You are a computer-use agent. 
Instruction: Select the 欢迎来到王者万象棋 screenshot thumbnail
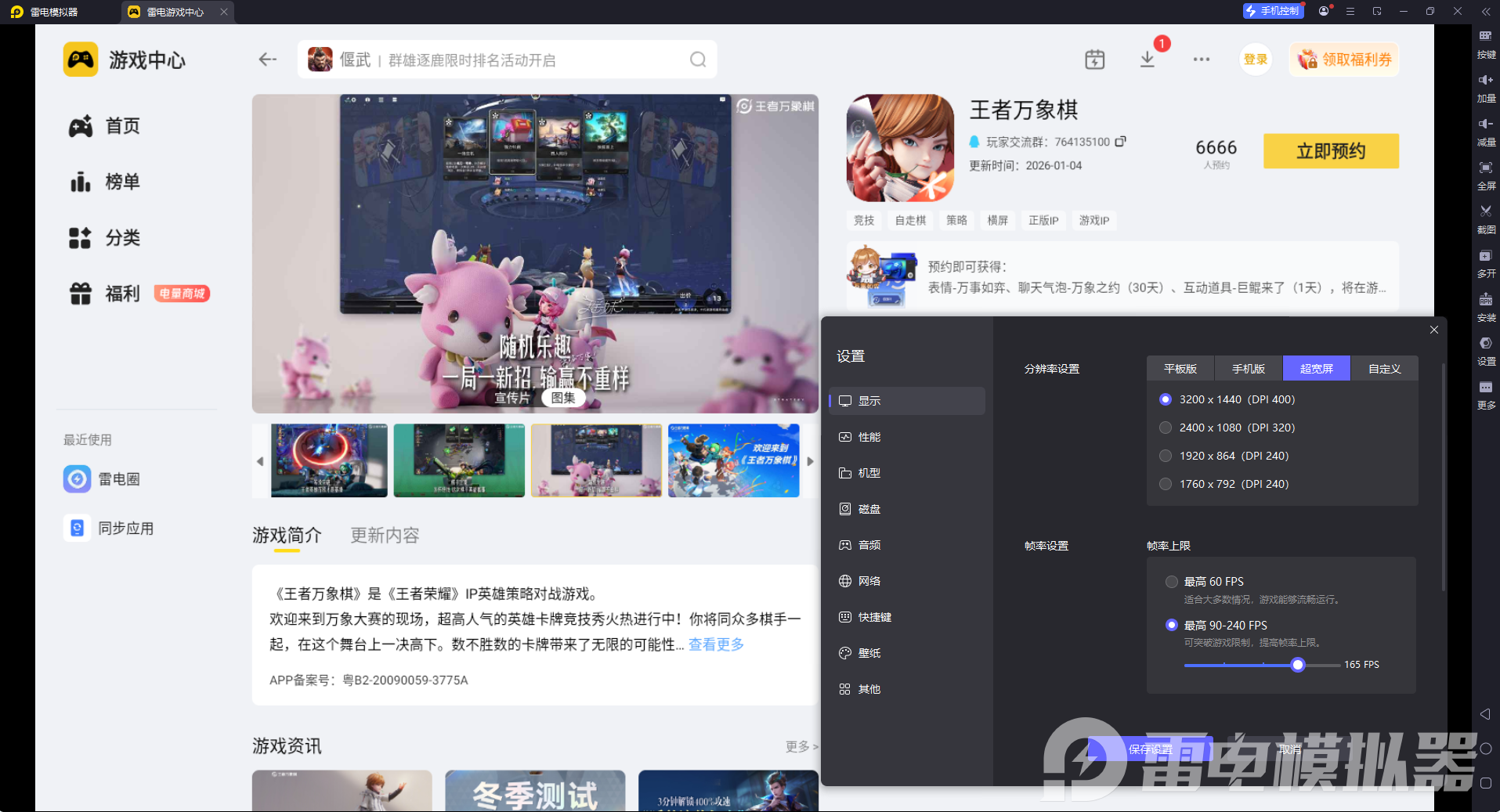click(733, 460)
